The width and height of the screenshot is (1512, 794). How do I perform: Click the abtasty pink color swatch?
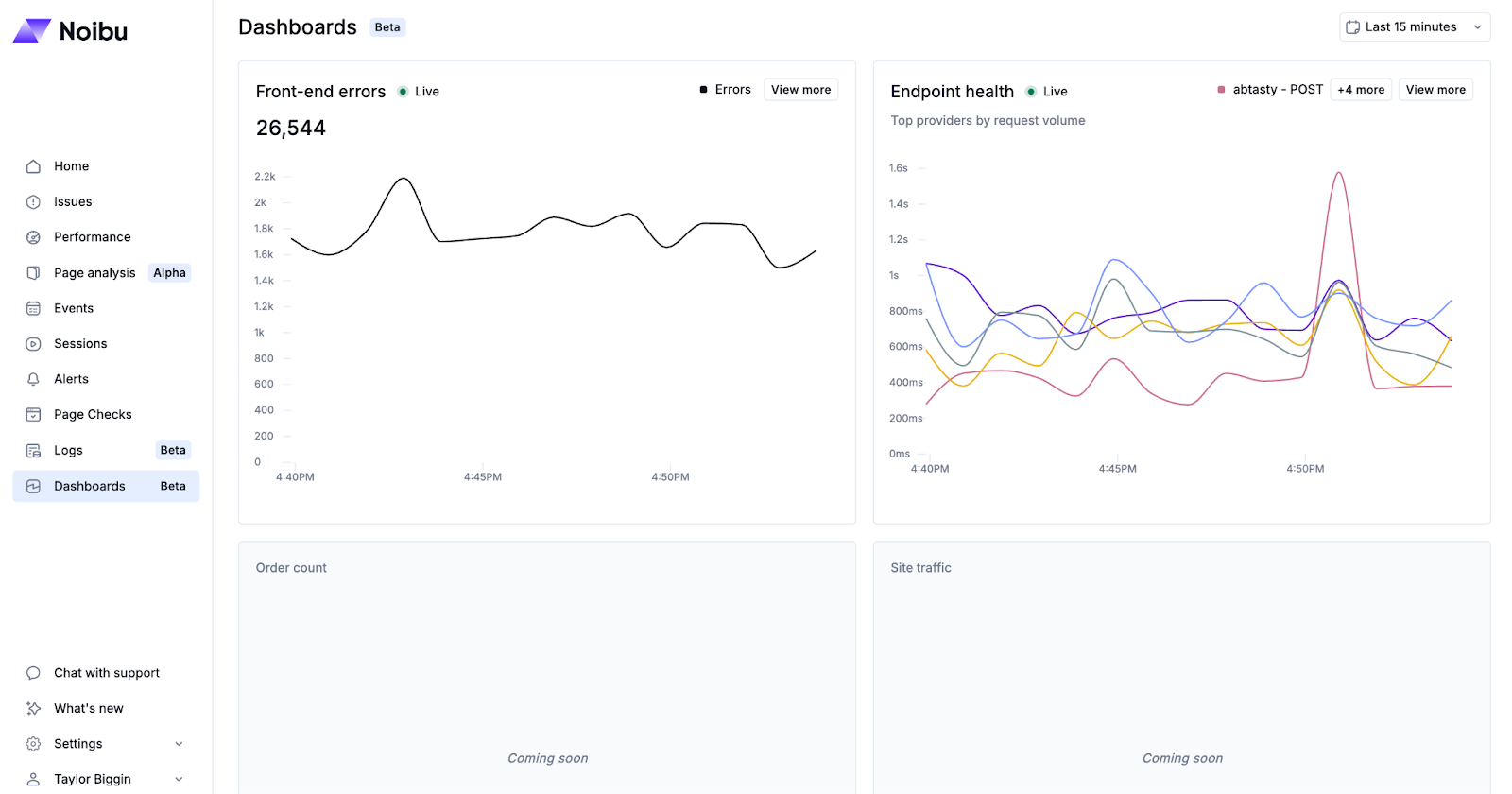[1221, 90]
